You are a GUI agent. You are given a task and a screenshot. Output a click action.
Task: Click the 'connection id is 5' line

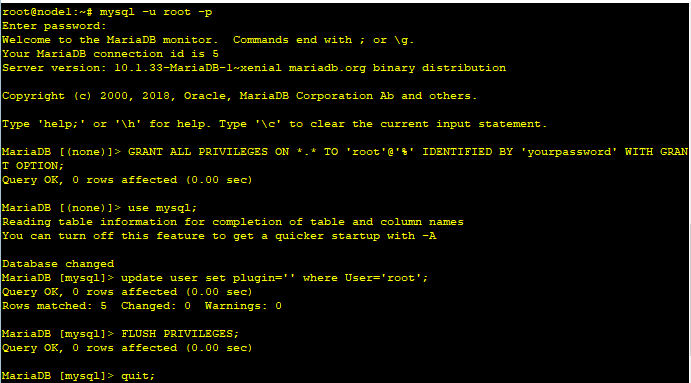click(110, 54)
